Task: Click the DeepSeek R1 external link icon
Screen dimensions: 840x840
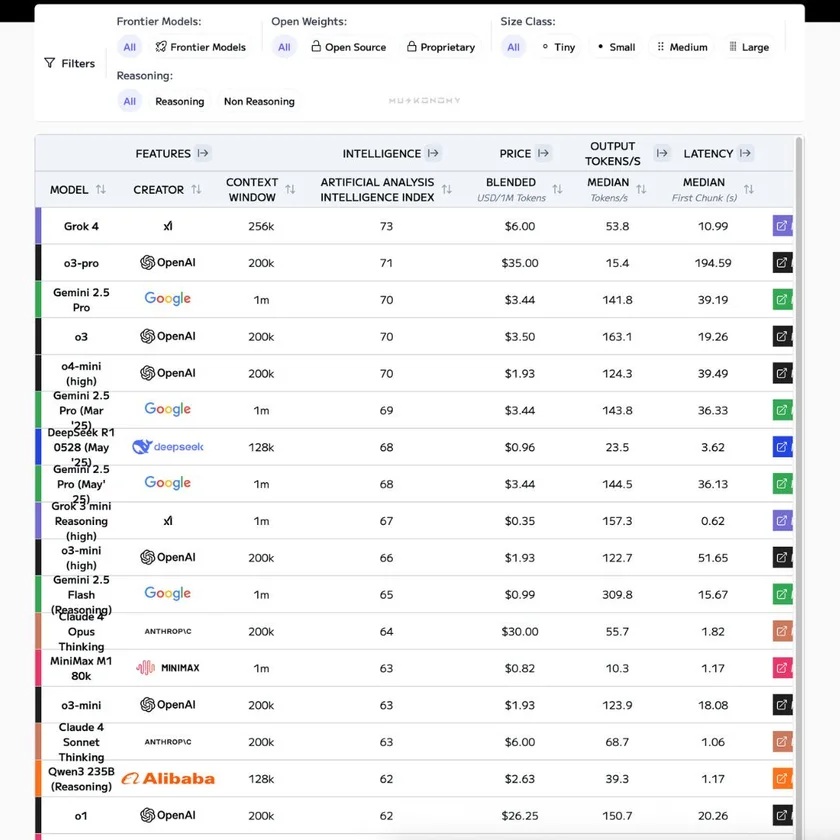Action: point(782,447)
